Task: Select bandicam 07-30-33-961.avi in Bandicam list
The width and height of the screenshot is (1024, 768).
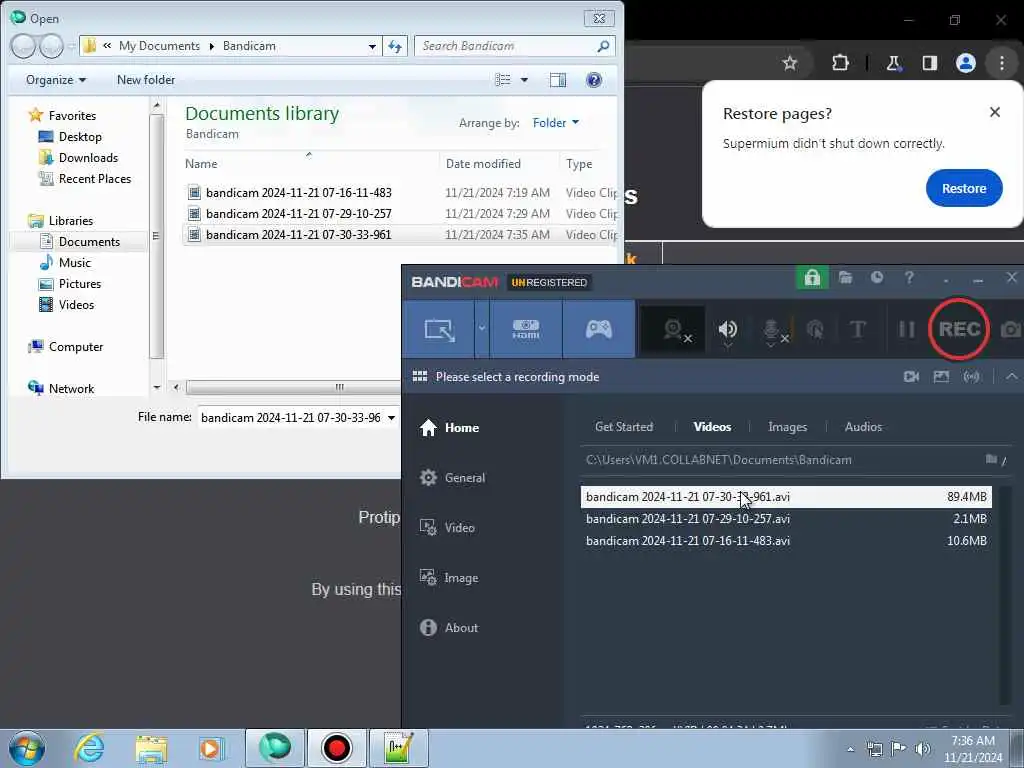Action: coord(786,497)
